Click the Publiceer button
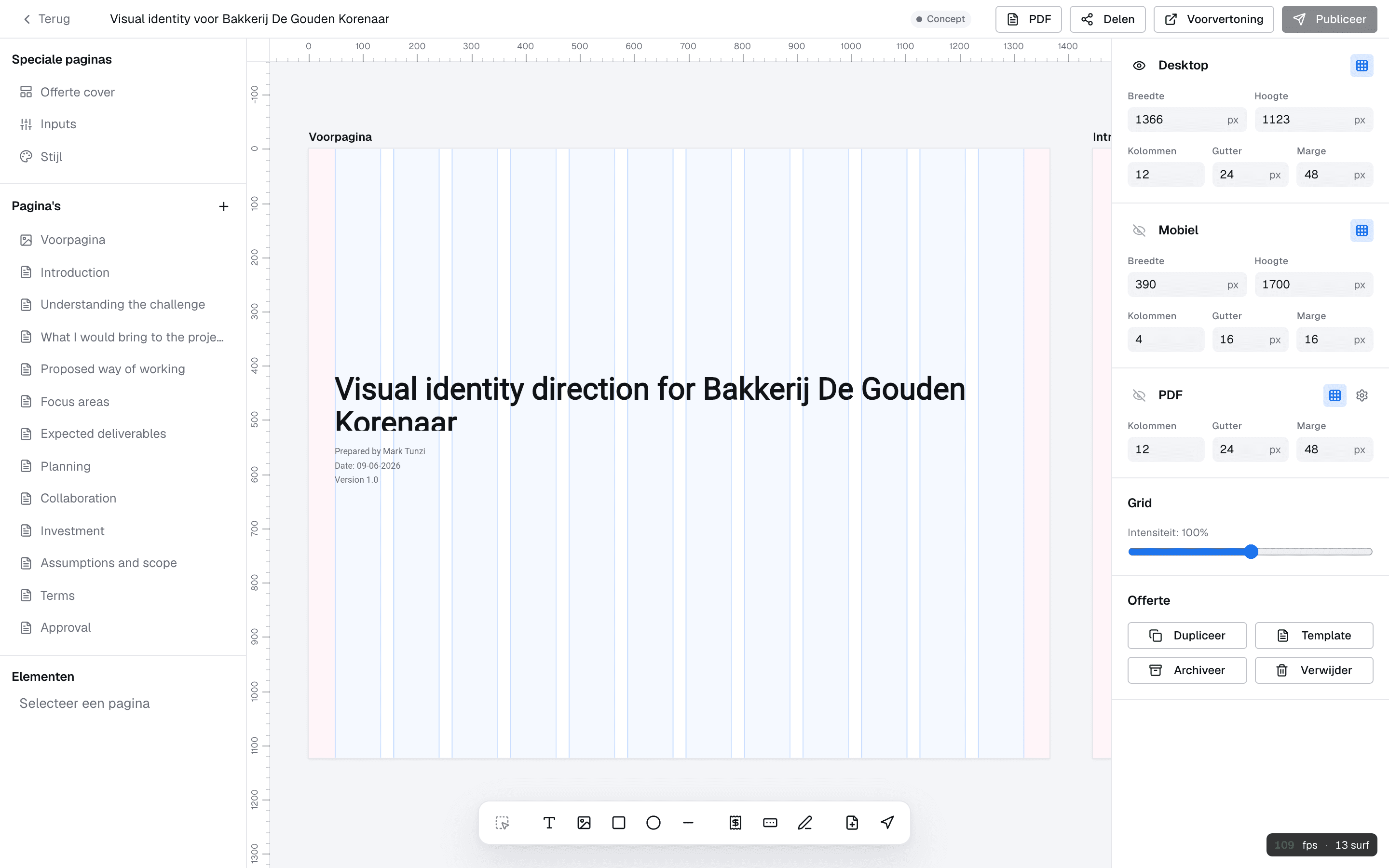This screenshot has width=1389, height=868. pos(1329,19)
